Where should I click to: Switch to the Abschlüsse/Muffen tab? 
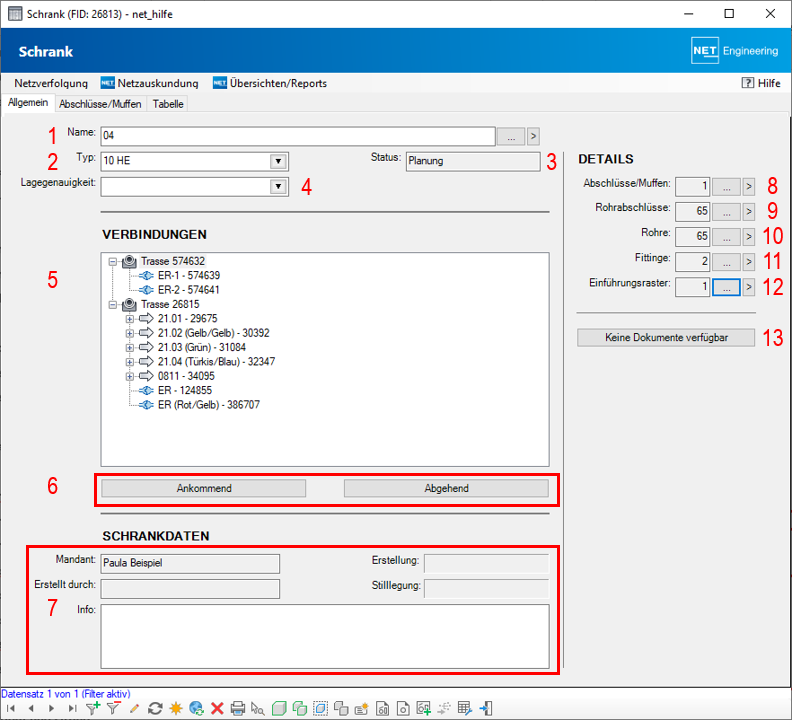[x=100, y=103]
